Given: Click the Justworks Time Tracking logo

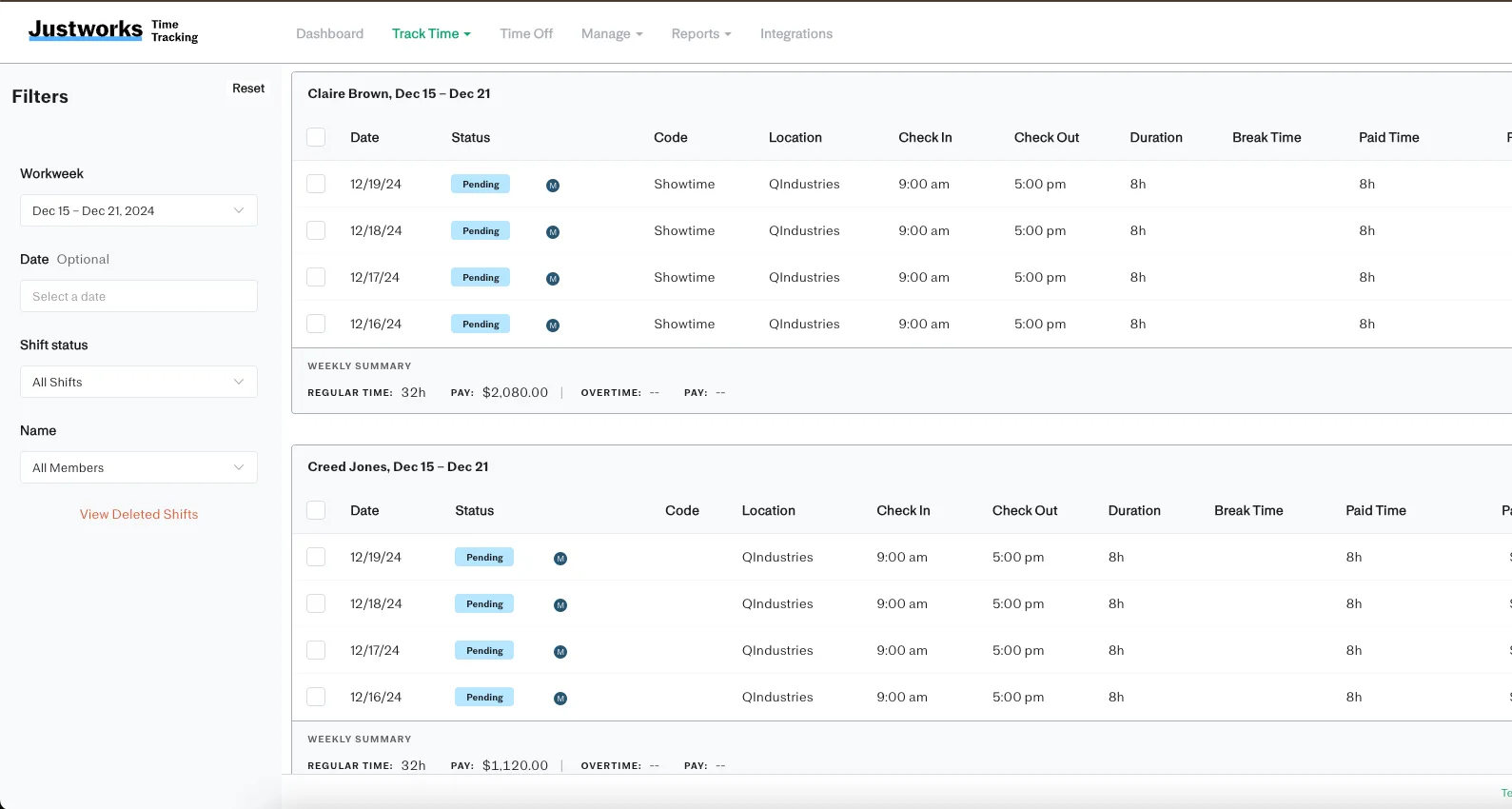Looking at the screenshot, I should coord(113,30).
